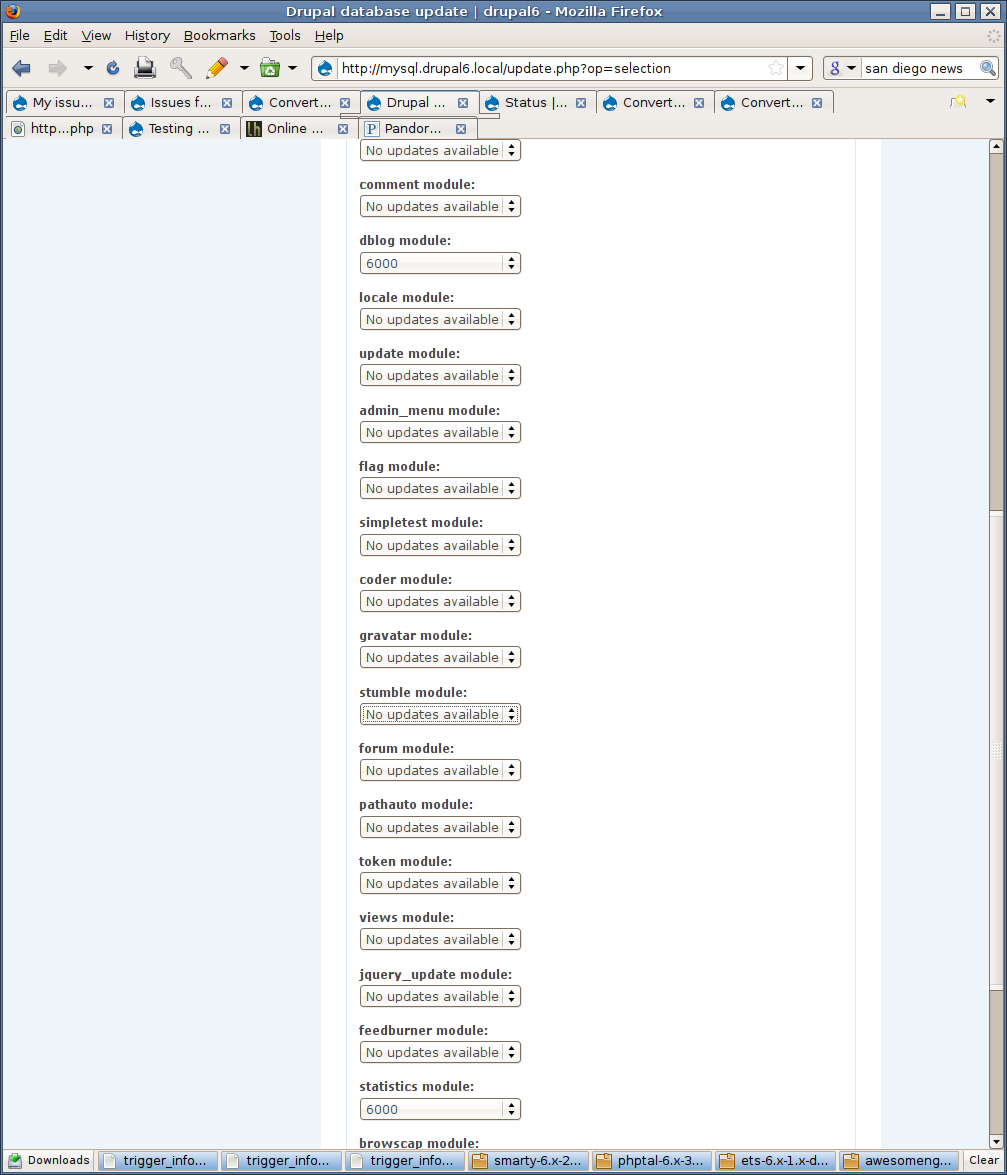Open the stumble module updates dropdown
1007x1175 pixels.
tap(440, 714)
